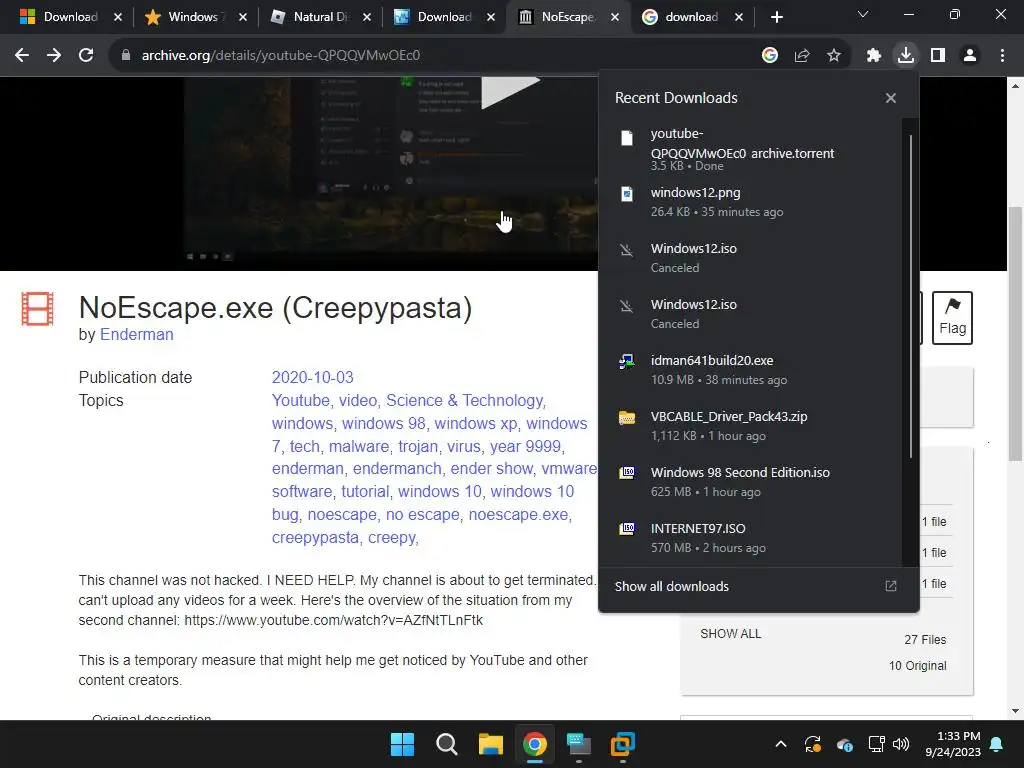This screenshot has height=768, width=1024.
Task: Flag this archive item
Action: [952, 318]
